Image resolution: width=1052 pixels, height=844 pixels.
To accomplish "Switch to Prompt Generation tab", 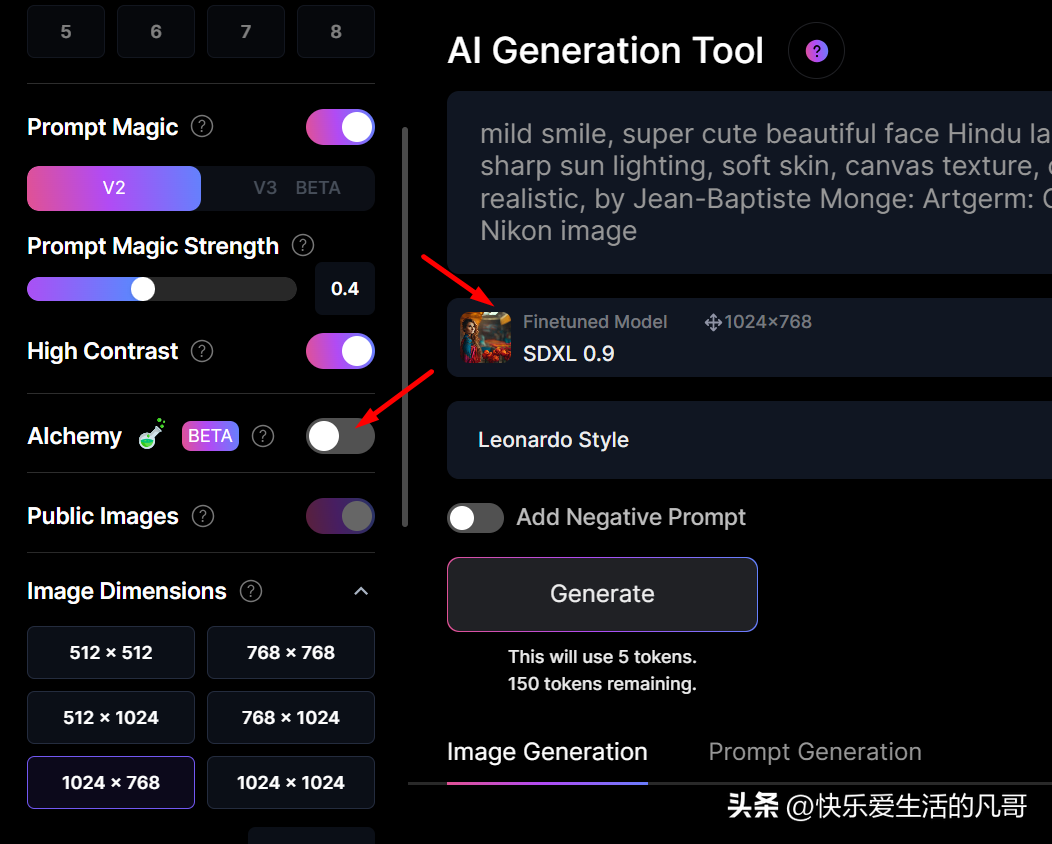I will tap(814, 752).
